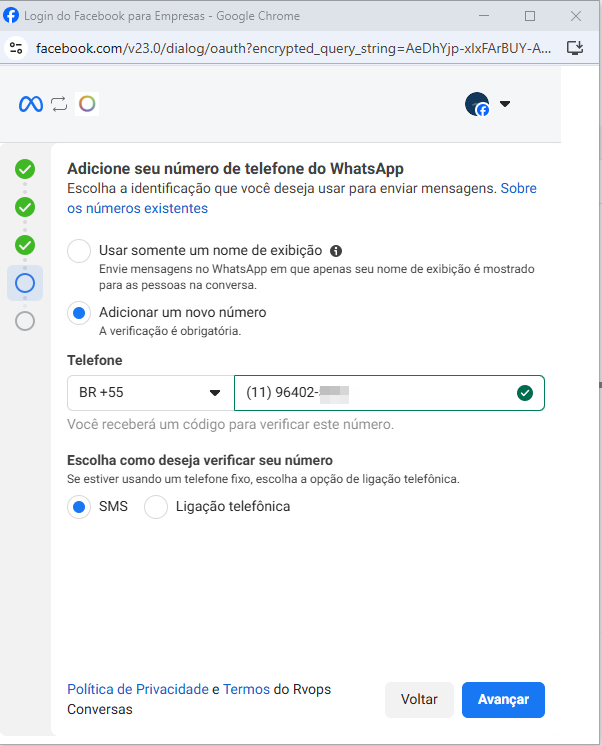Click the info icon beside display name option
602x746 pixels.
tap(336, 251)
